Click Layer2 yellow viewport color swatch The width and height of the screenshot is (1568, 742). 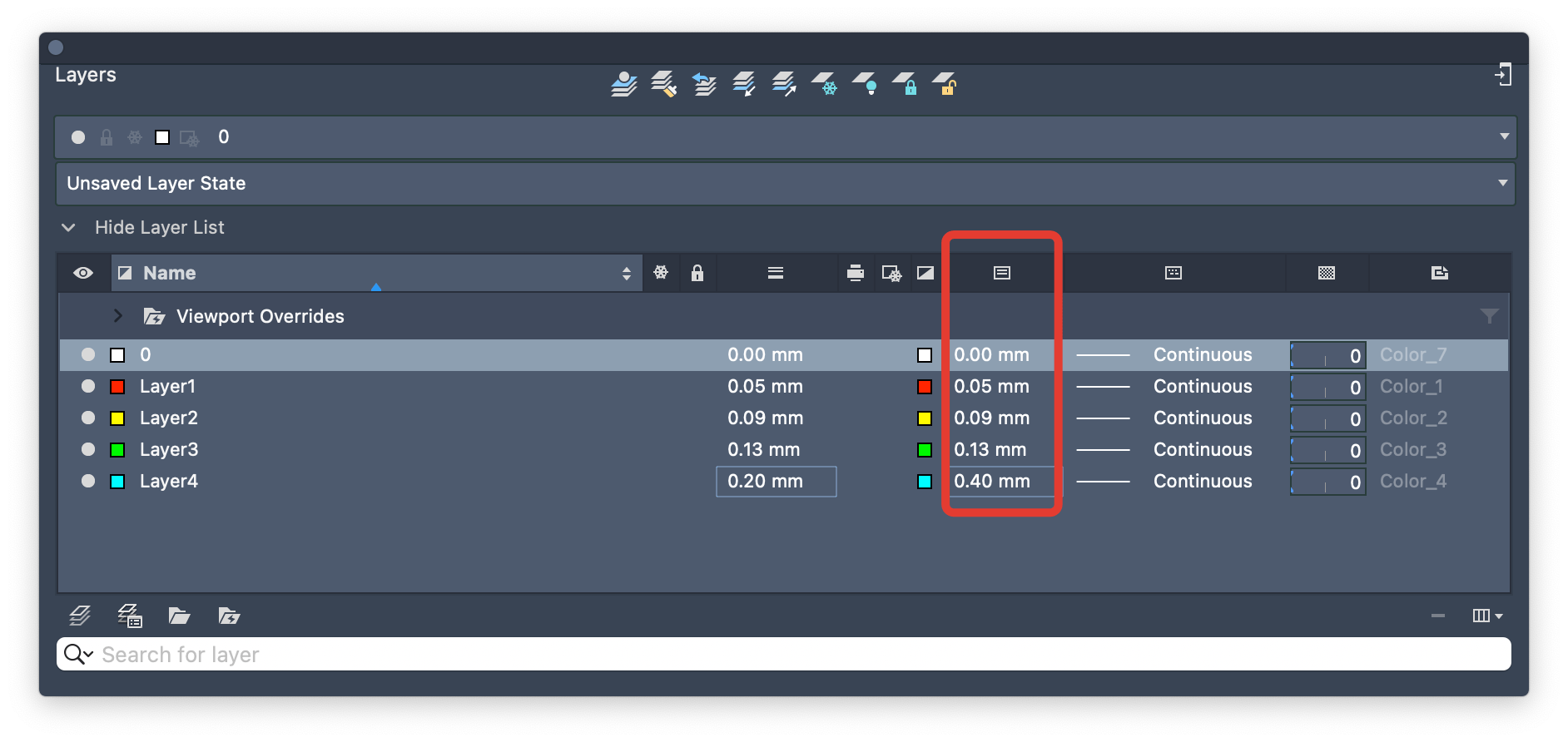coord(924,418)
